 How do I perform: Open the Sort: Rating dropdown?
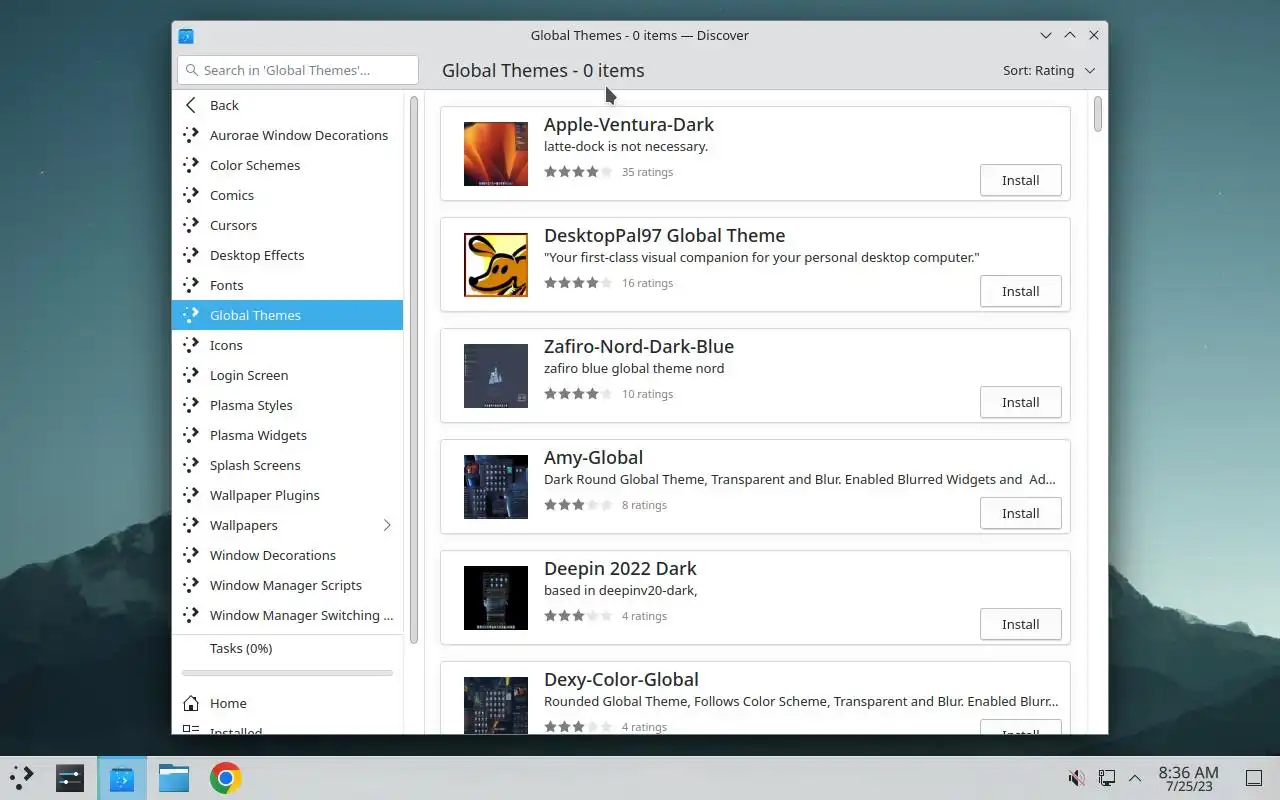point(1049,70)
